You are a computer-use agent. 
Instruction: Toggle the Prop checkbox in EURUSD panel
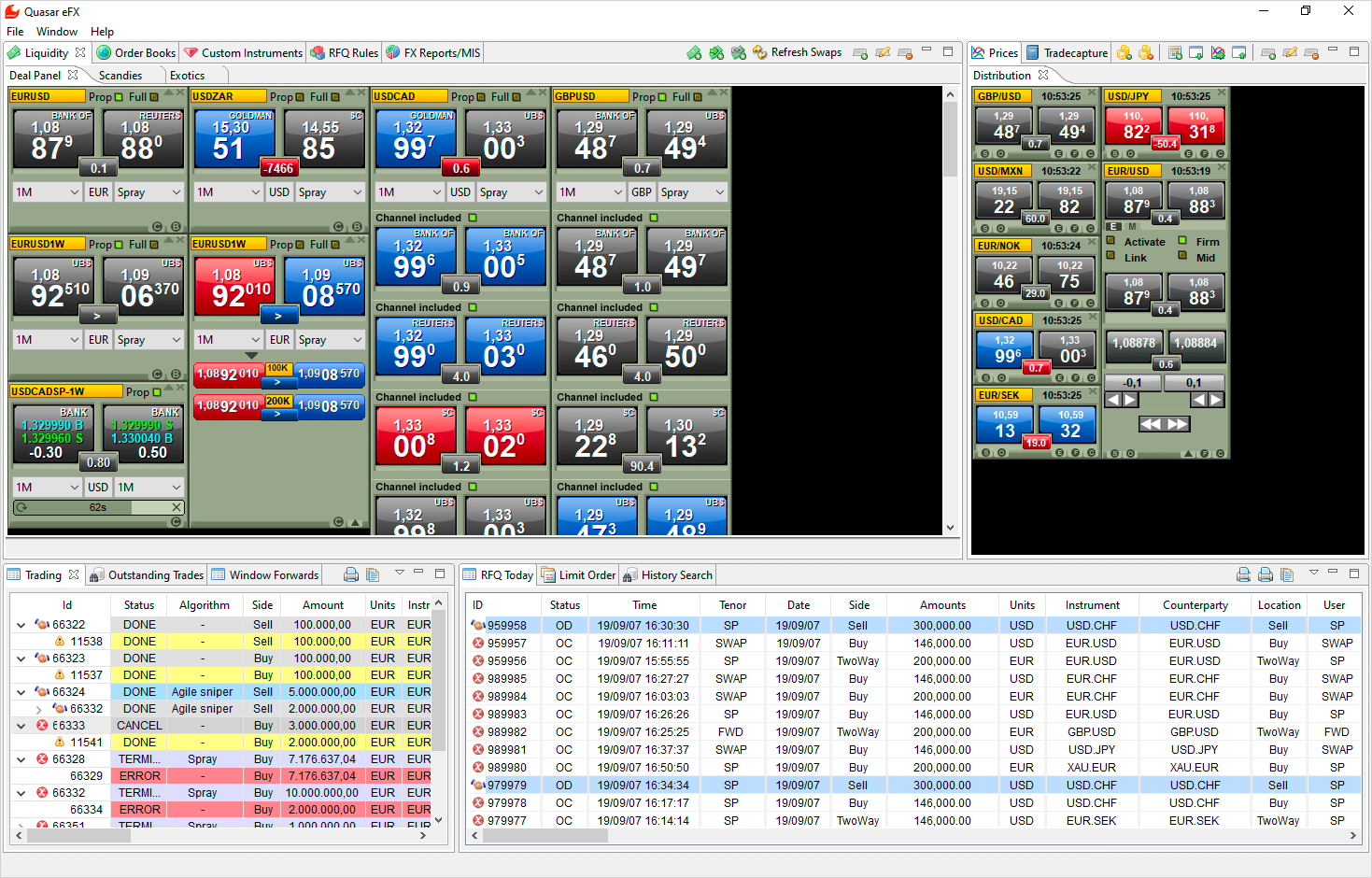(x=119, y=97)
